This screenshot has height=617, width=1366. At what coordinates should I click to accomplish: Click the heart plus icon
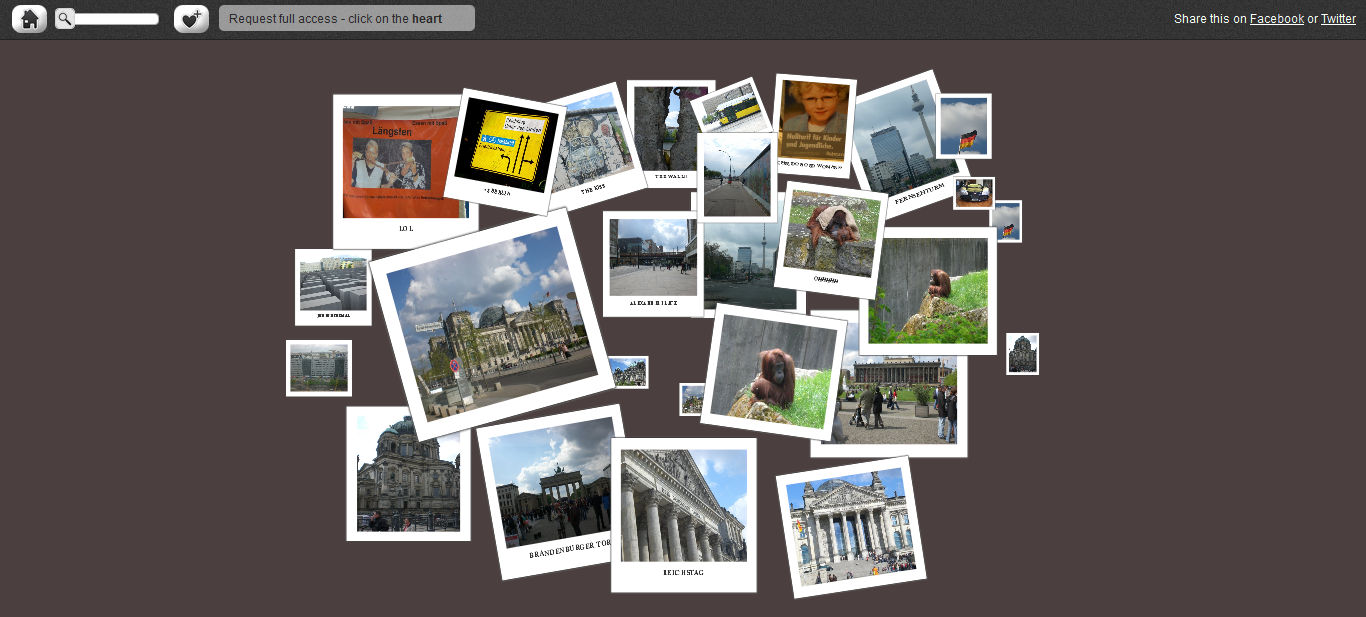191,19
